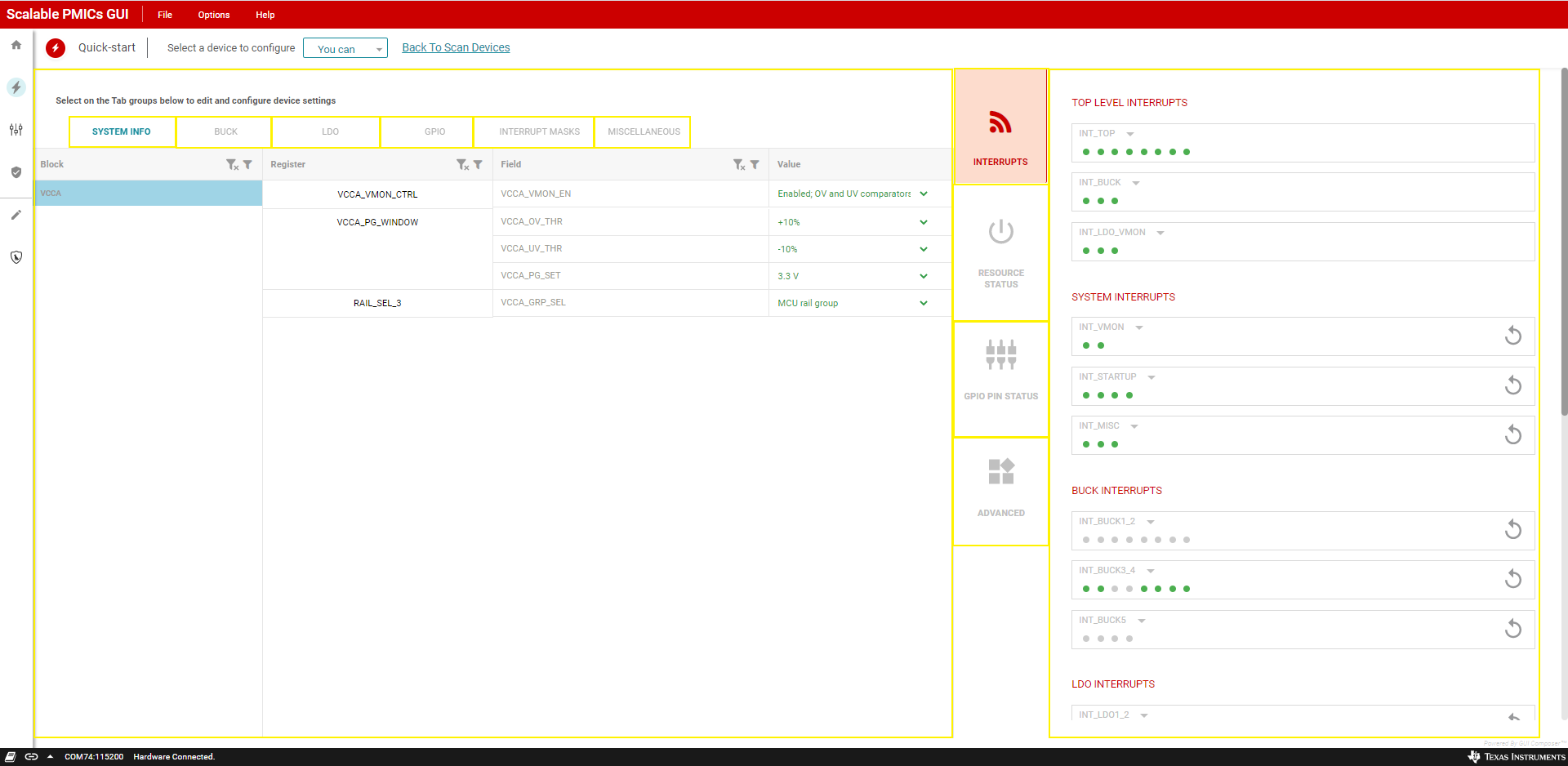Image resolution: width=1568 pixels, height=766 pixels.
Task: Click the pencil edit icon in sidebar
Action: [16, 215]
